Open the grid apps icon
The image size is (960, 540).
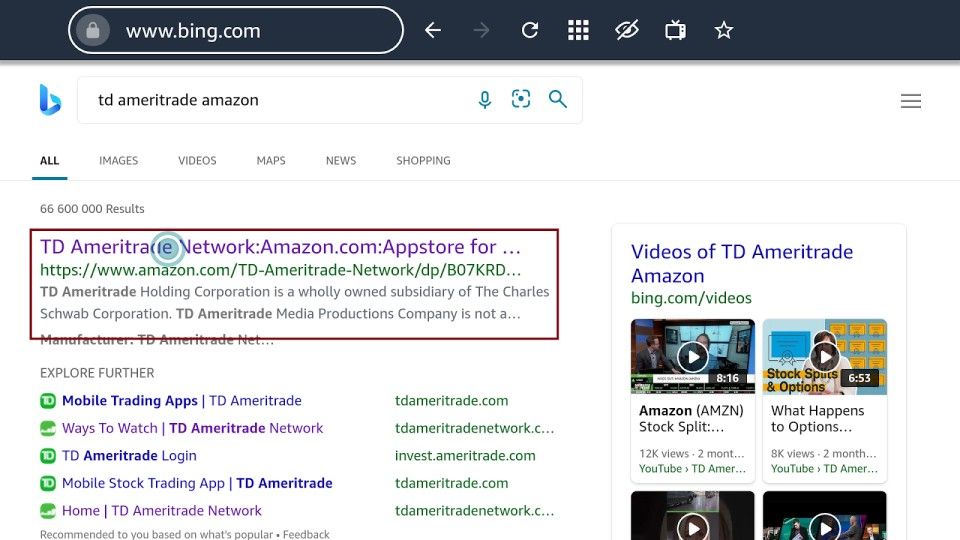click(x=578, y=30)
